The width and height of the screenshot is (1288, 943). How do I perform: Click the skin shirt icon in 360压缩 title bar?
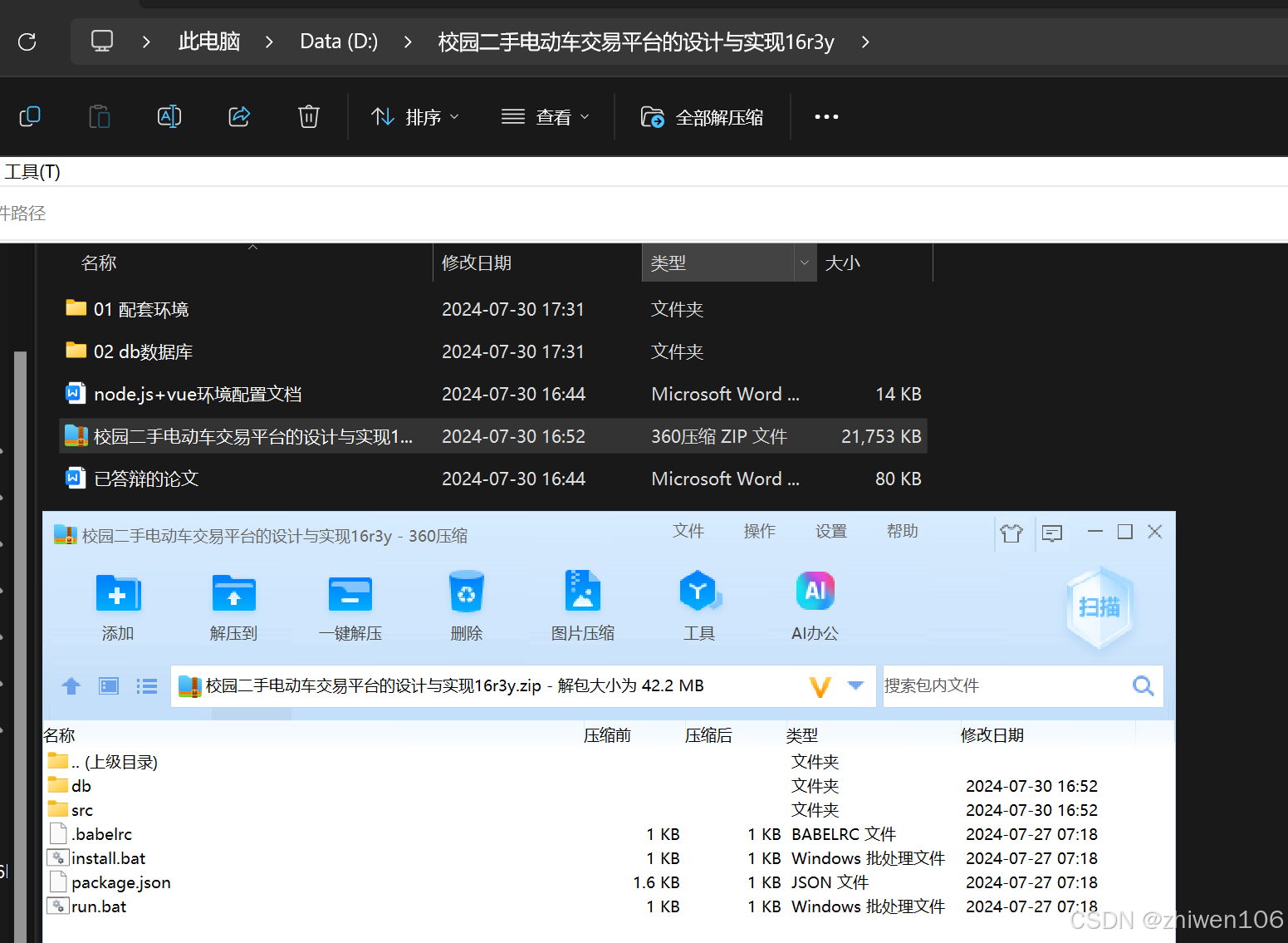coord(1011,533)
